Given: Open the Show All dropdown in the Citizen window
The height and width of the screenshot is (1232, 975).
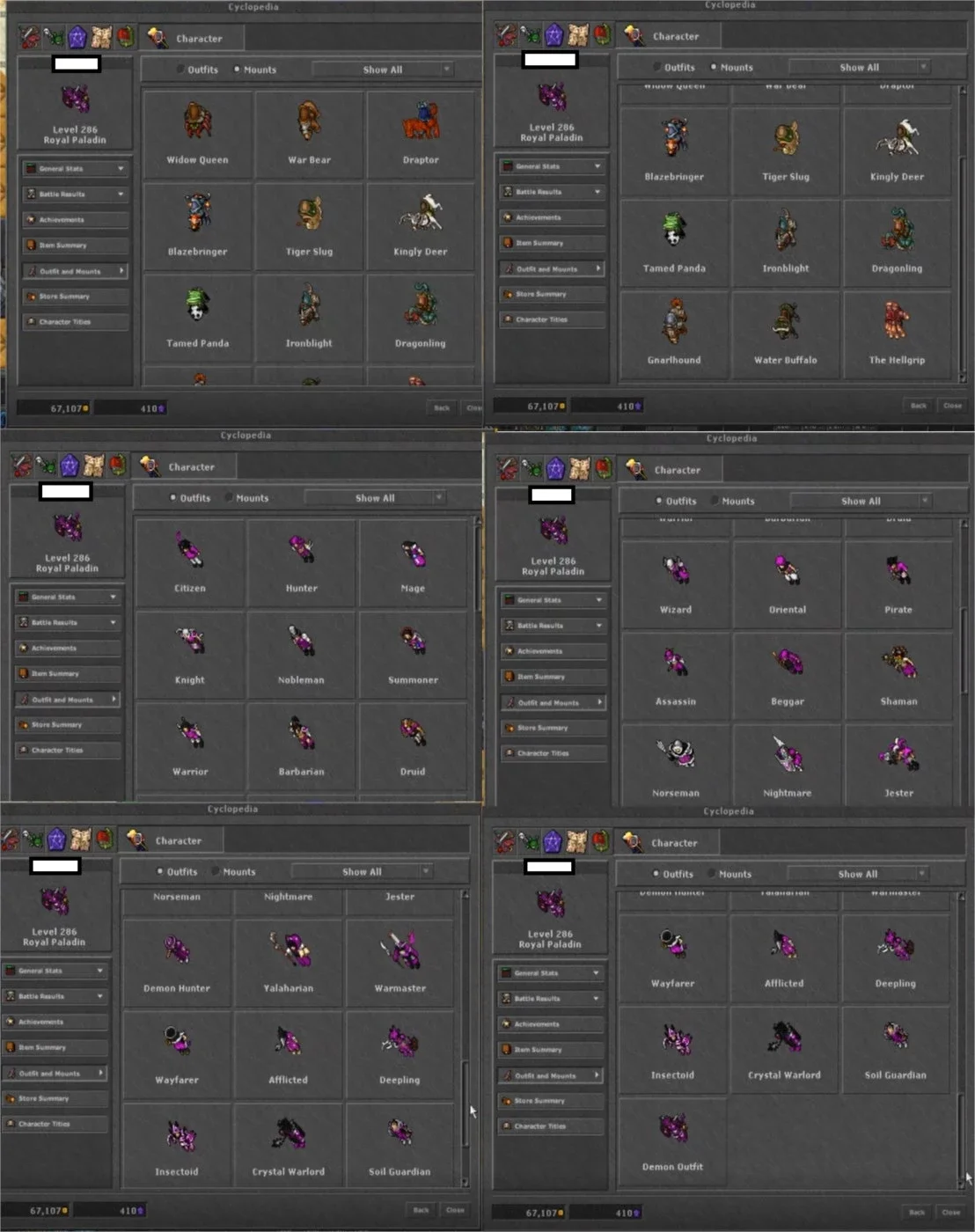Looking at the screenshot, I should 375,498.
